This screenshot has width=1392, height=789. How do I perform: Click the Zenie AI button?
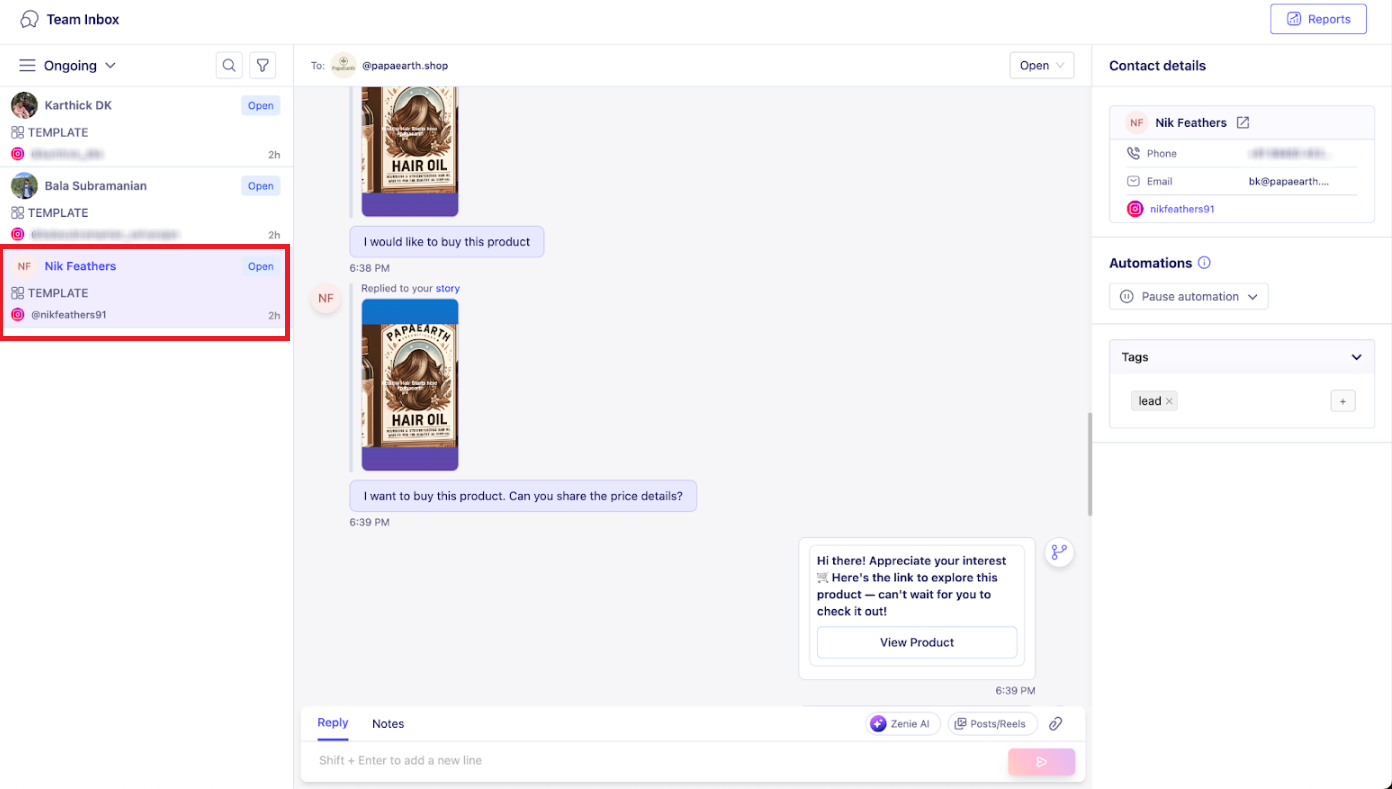click(903, 723)
